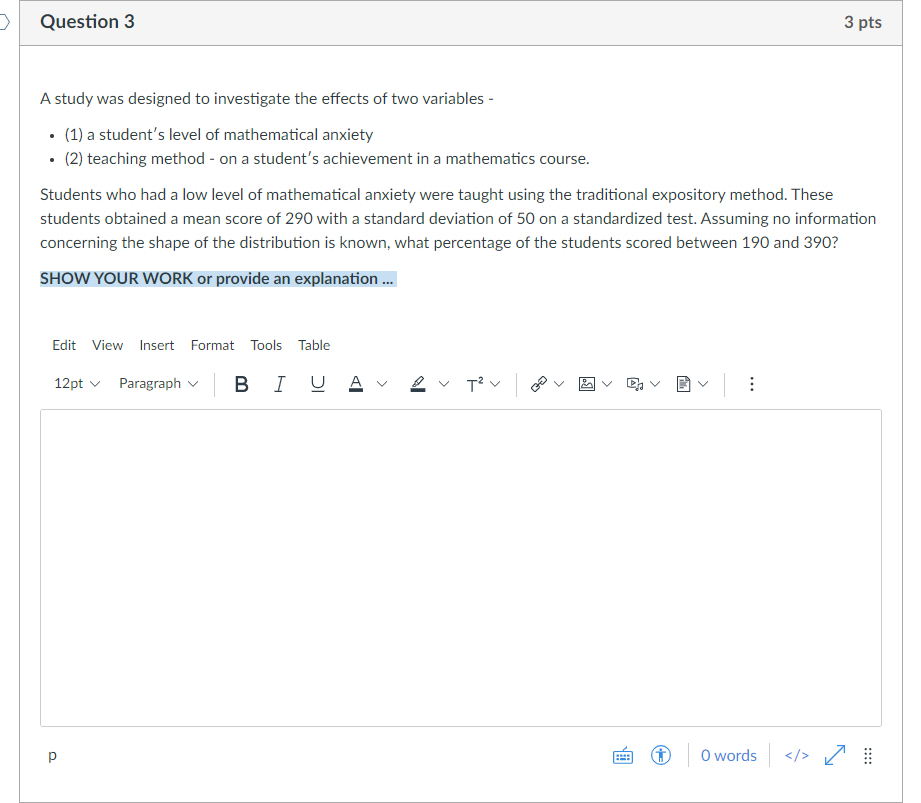Viewport: 921px width, 803px height.
Task: Open the Format menu
Action: pyautogui.click(x=212, y=345)
